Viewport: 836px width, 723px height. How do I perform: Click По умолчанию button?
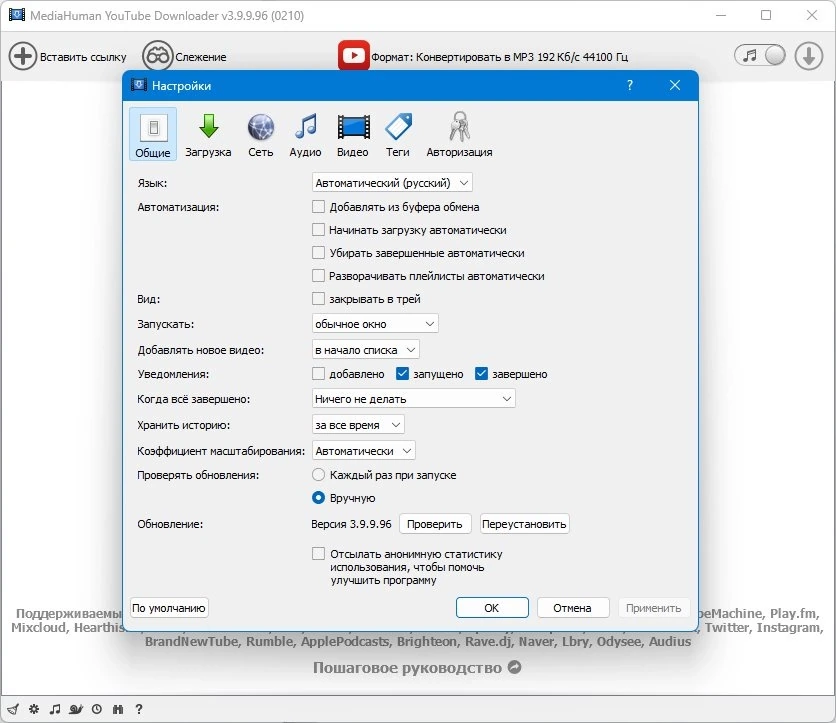[x=169, y=608]
